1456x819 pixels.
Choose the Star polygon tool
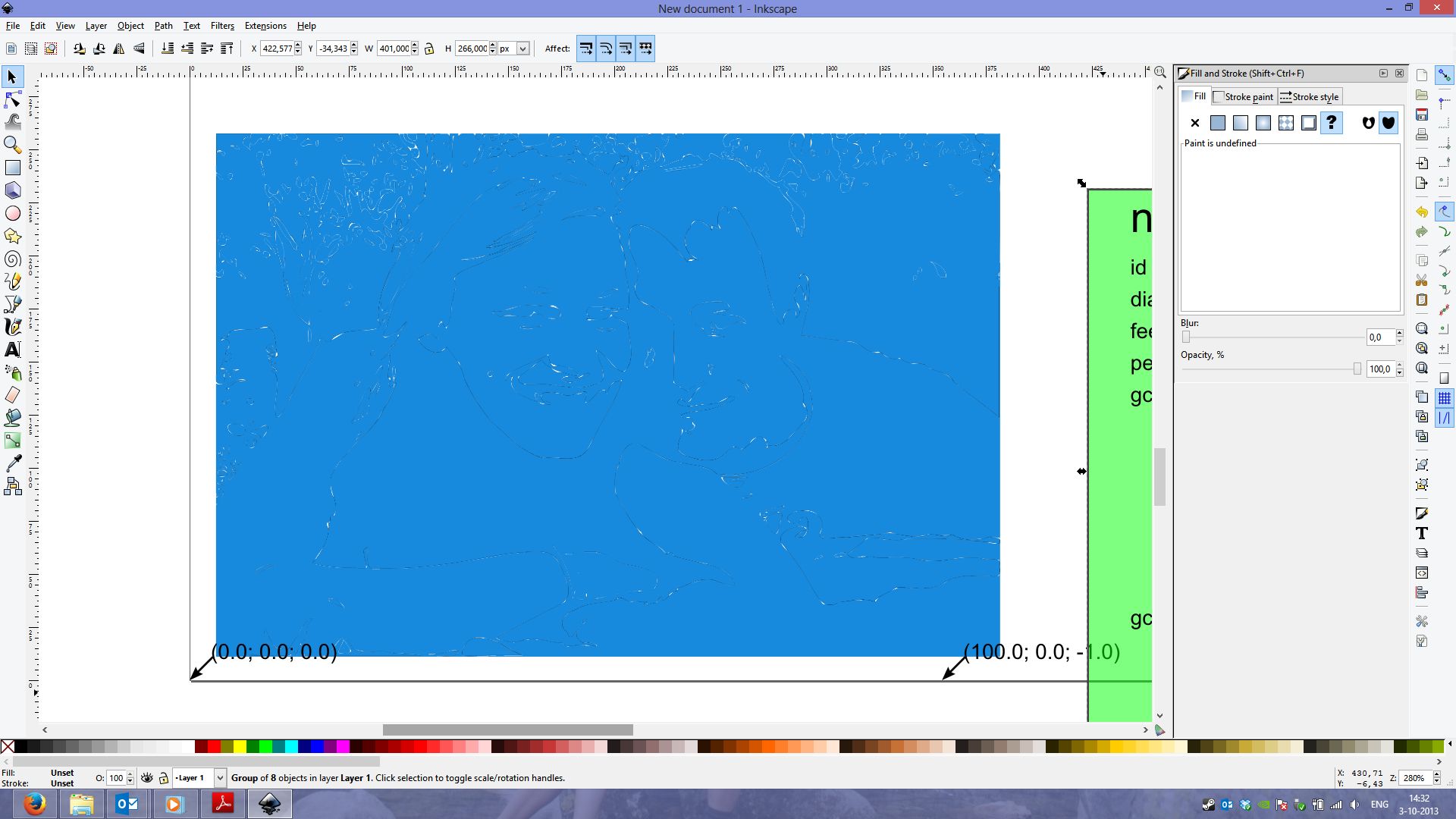[x=13, y=237]
